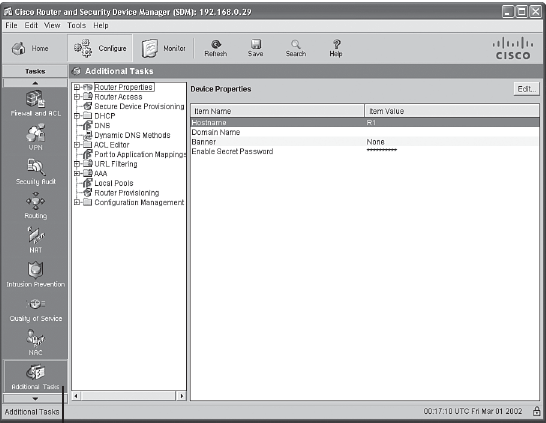Image resolution: width=546 pixels, height=423 pixels.
Task: Expand the Configuration Management folder
Action: click(77, 202)
